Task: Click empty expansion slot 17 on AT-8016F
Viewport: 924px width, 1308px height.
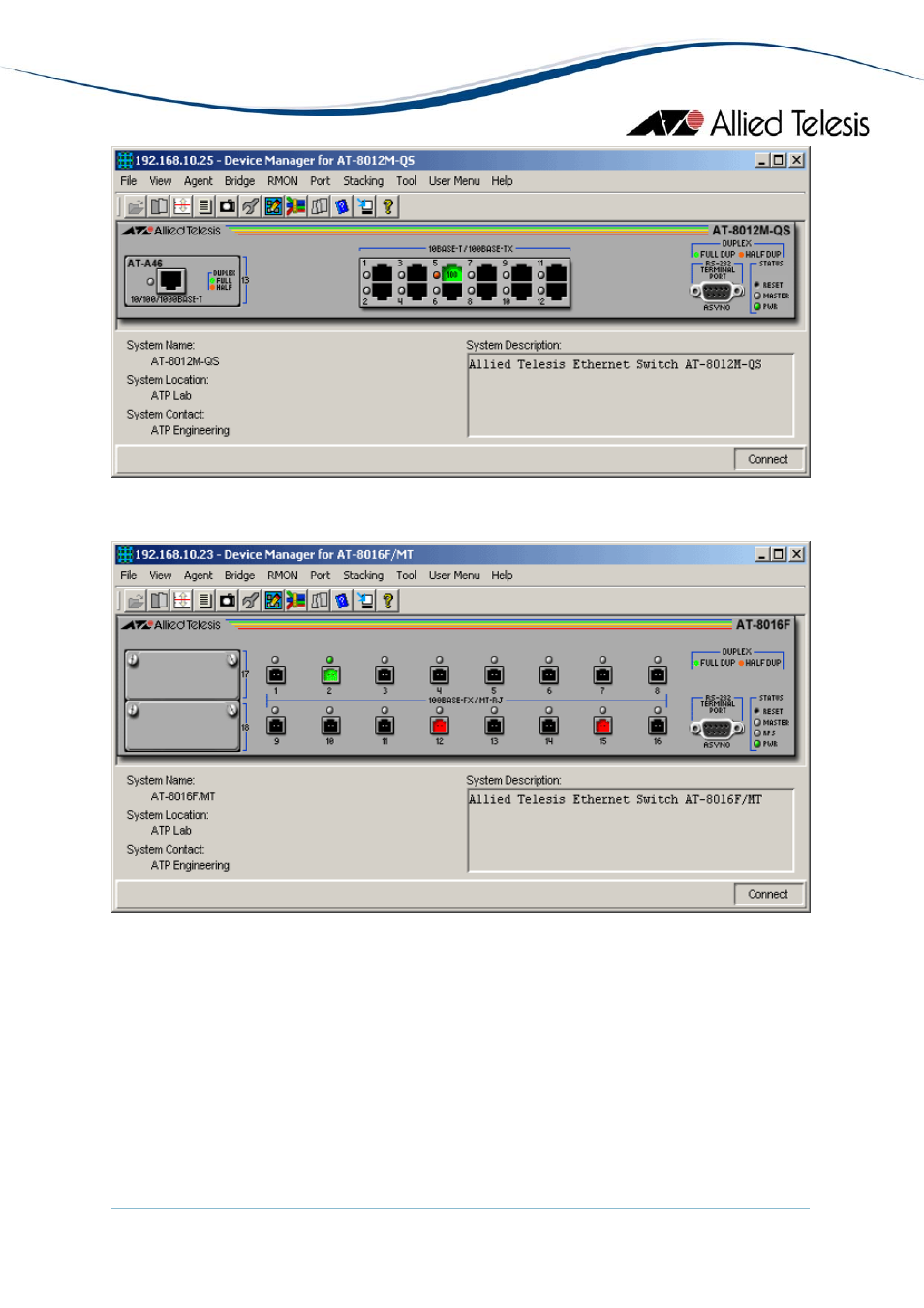Action: pyautogui.click(x=182, y=674)
